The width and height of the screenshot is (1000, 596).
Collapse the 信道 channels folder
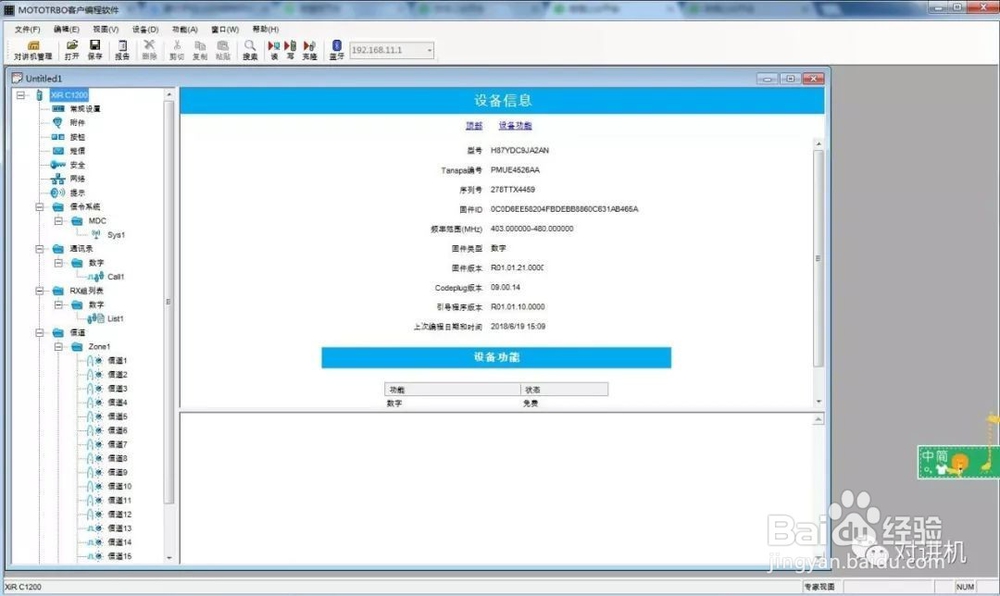point(40,333)
